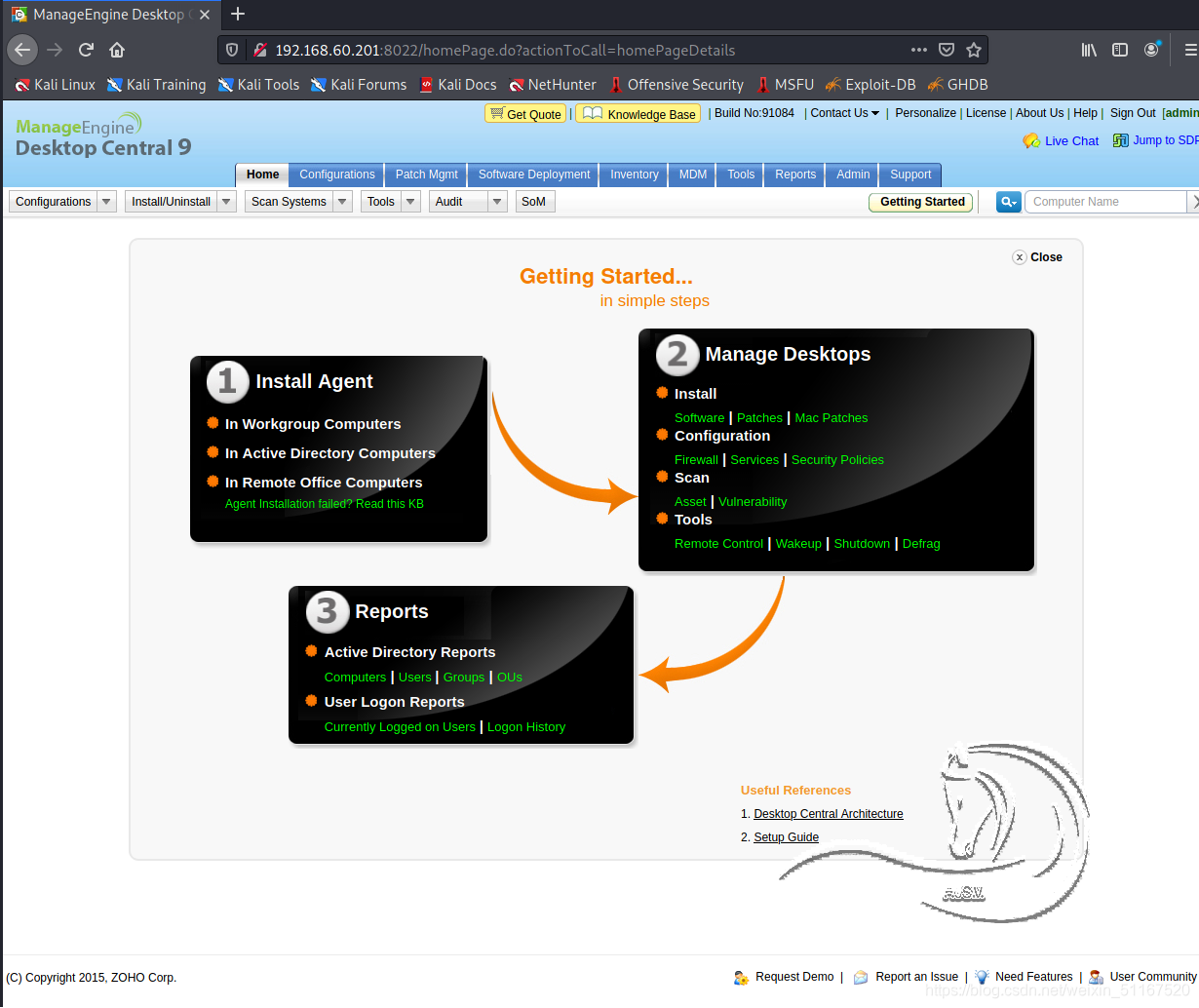
Task: Focus the Computer Name search field
Action: point(1105,202)
